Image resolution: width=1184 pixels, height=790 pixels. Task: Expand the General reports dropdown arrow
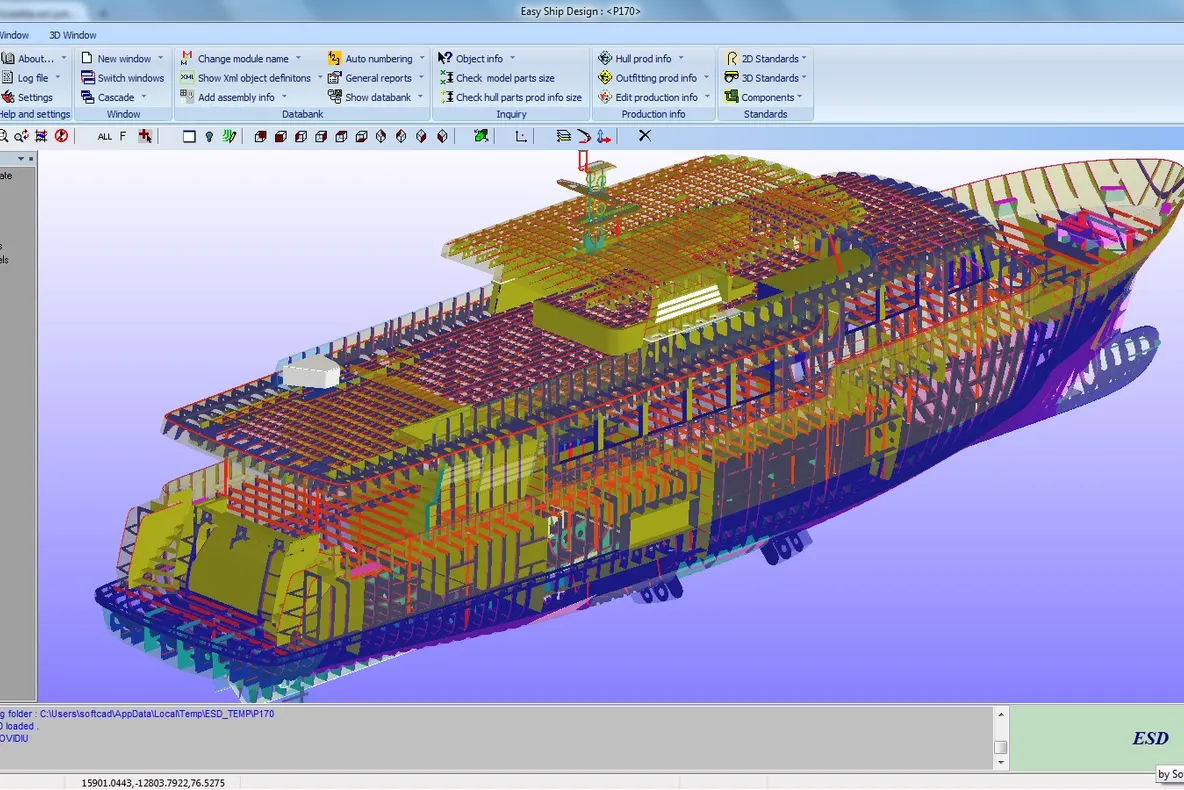point(421,78)
